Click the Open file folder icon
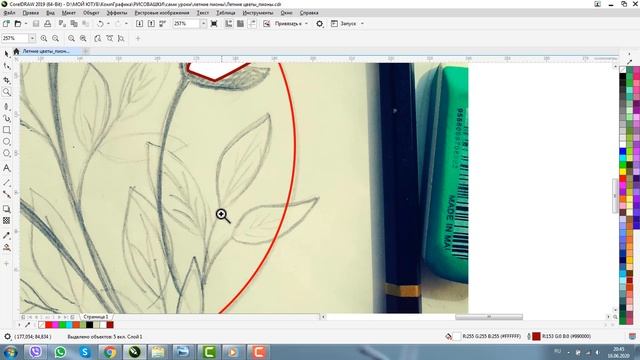 18,24
